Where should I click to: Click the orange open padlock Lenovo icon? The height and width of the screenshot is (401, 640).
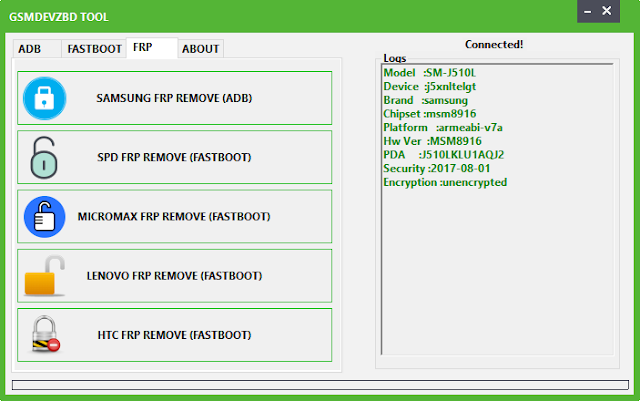tap(44, 276)
